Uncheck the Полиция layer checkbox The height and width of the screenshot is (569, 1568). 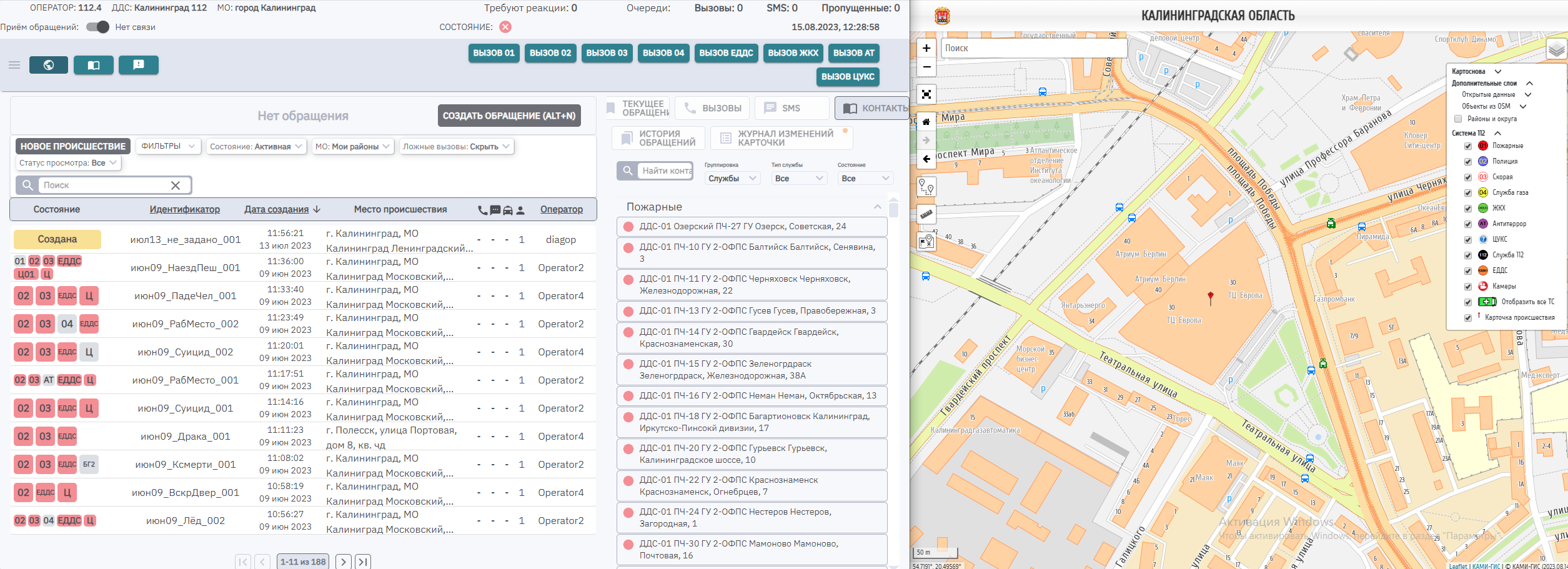(x=1468, y=162)
